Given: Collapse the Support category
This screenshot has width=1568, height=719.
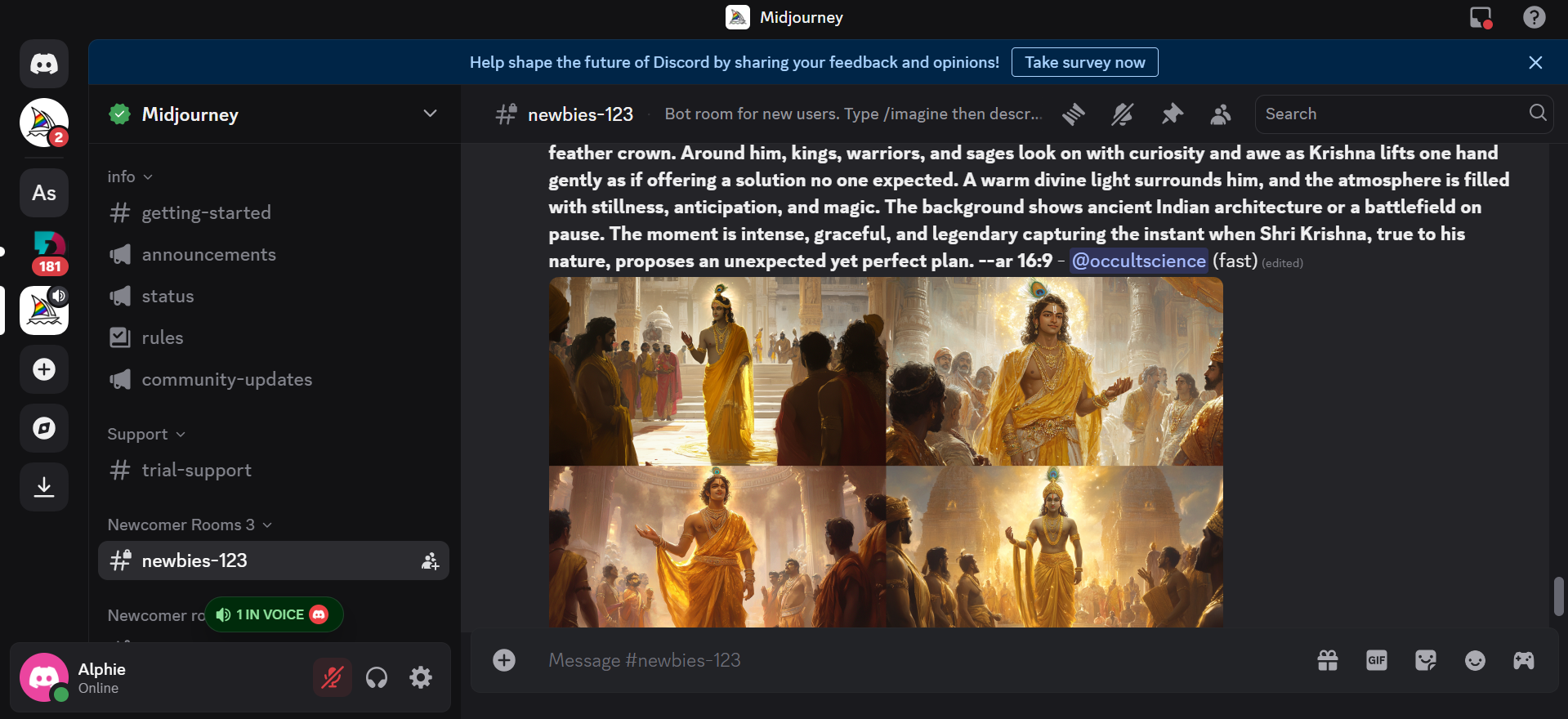Looking at the screenshot, I should point(146,434).
